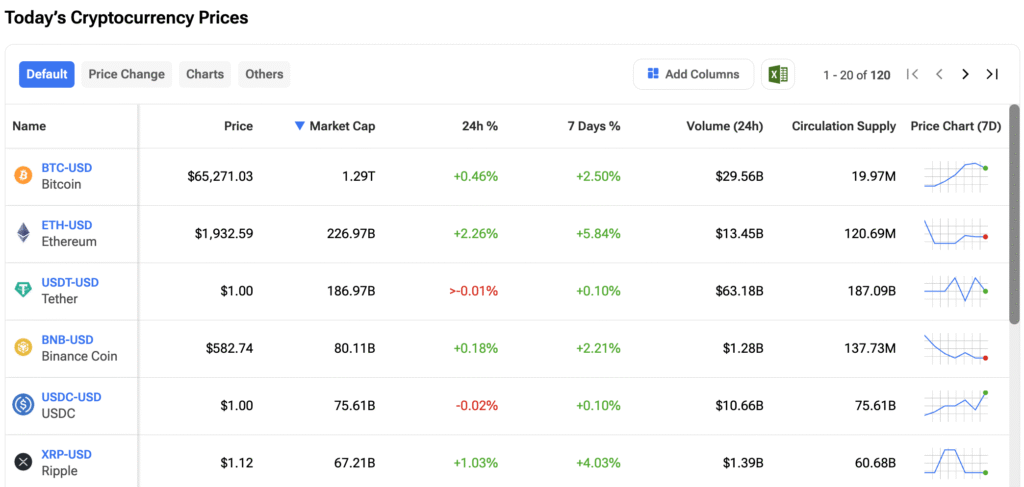This screenshot has height=487, width=1024.
Task: Click the supply value 19.97M
Action: [875, 176]
